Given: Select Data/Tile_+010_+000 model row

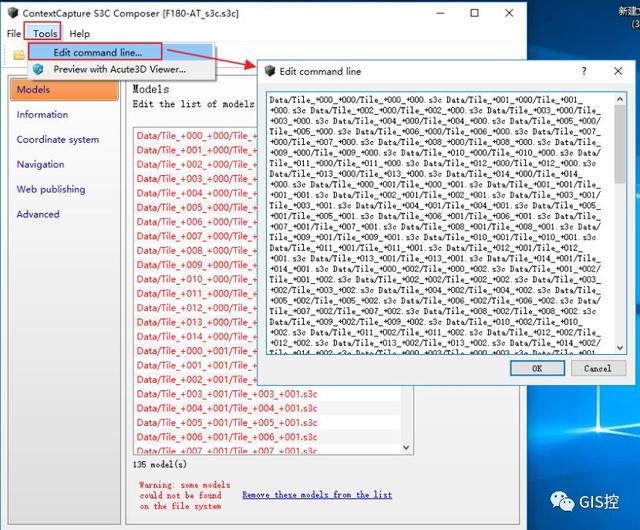Looking at the screenshot, I should [196, 279].
